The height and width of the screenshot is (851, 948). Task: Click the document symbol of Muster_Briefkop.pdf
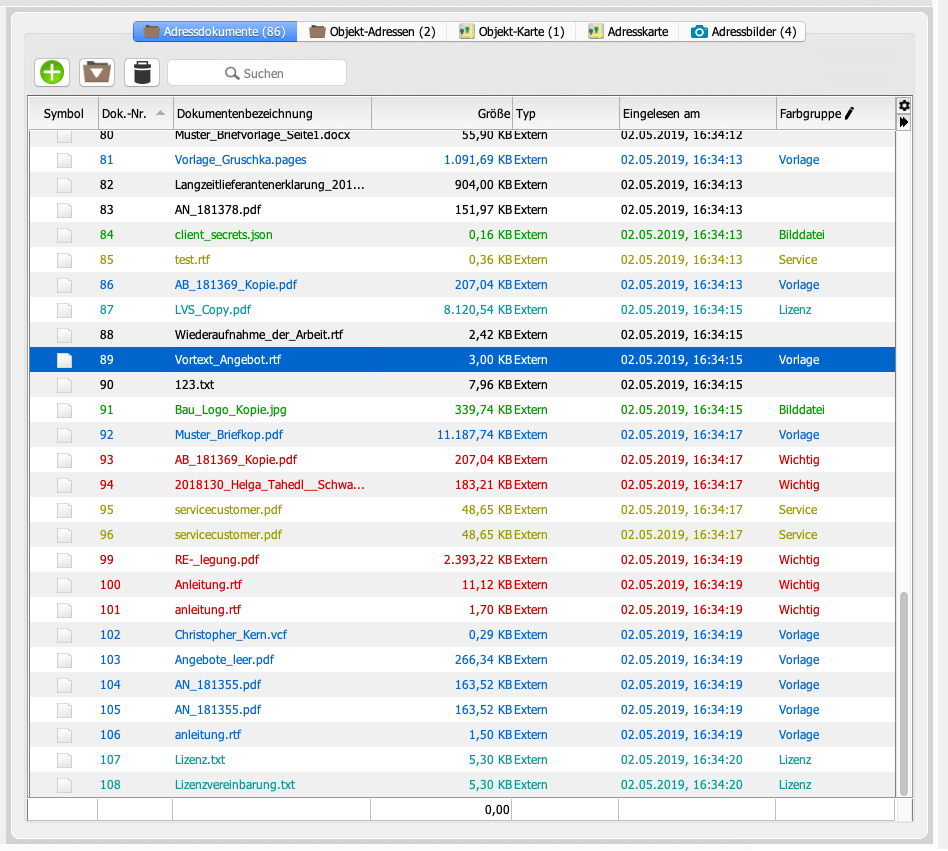64,435
